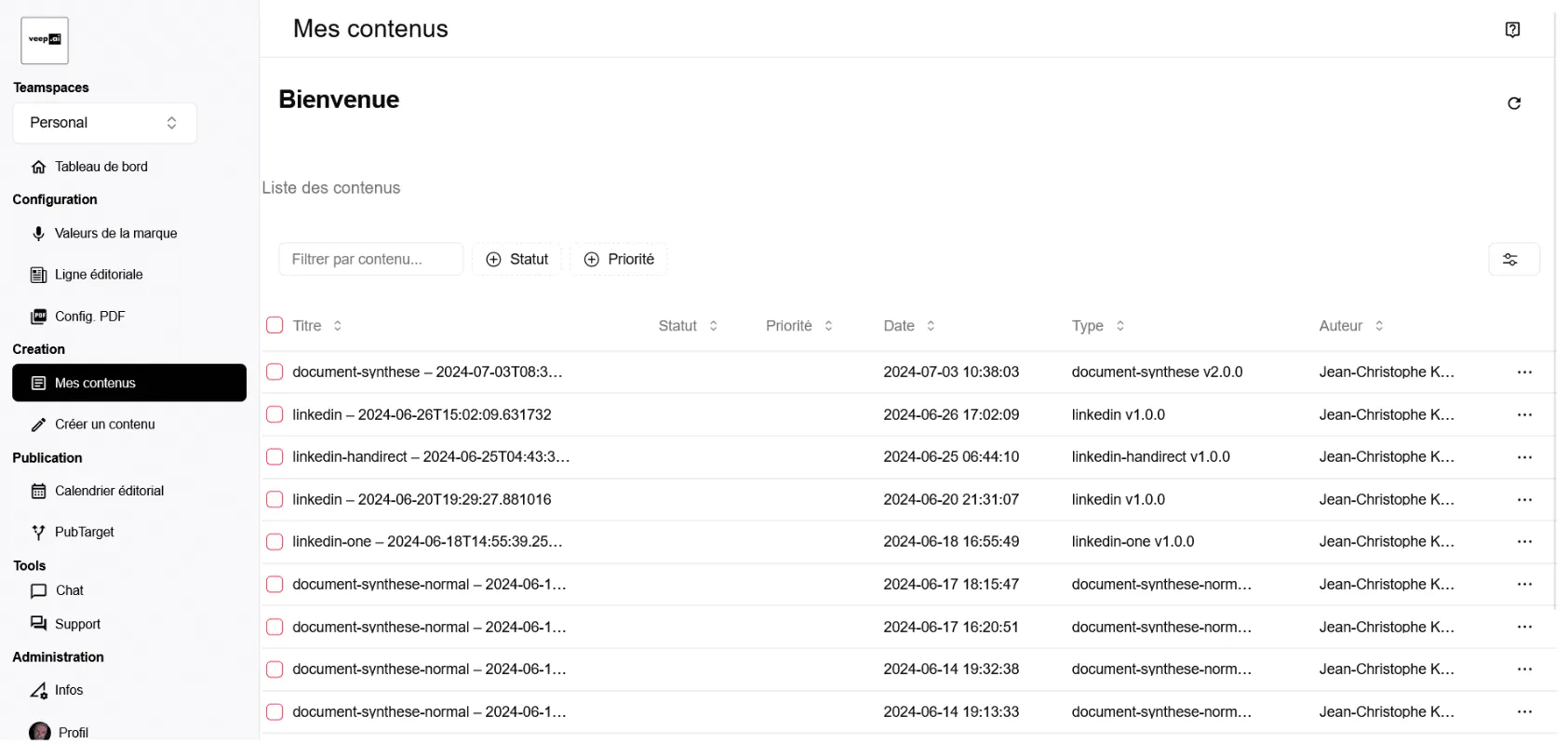
Task: Toggle the select-all checkbox in header
Action: point(275,326)
